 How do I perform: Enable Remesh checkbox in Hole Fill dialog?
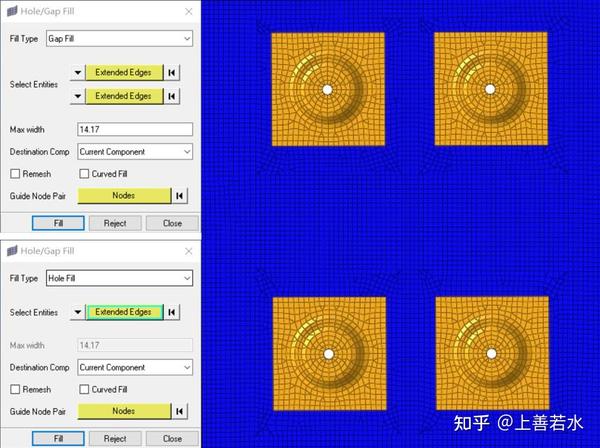pyautogui.click(x=15, y=389)
